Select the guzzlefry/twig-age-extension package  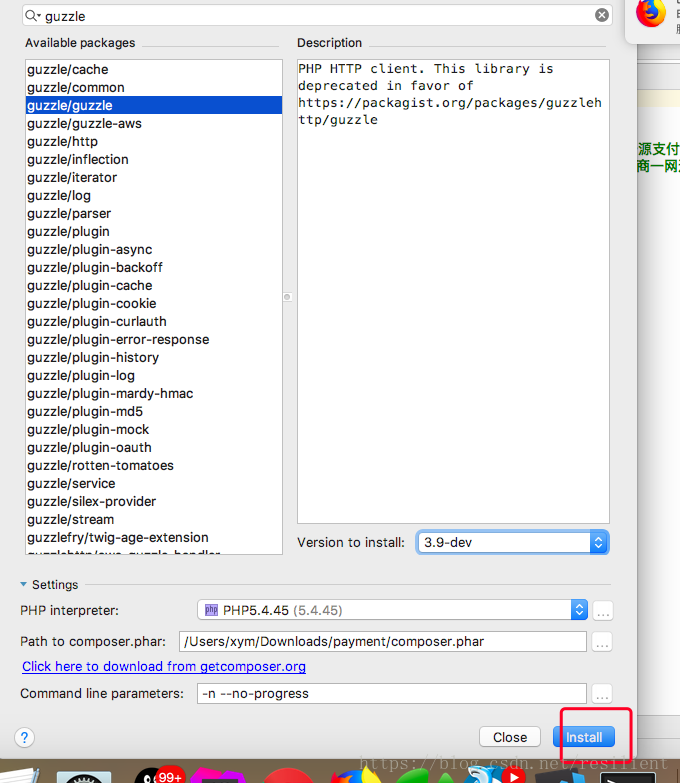[154, 537]
